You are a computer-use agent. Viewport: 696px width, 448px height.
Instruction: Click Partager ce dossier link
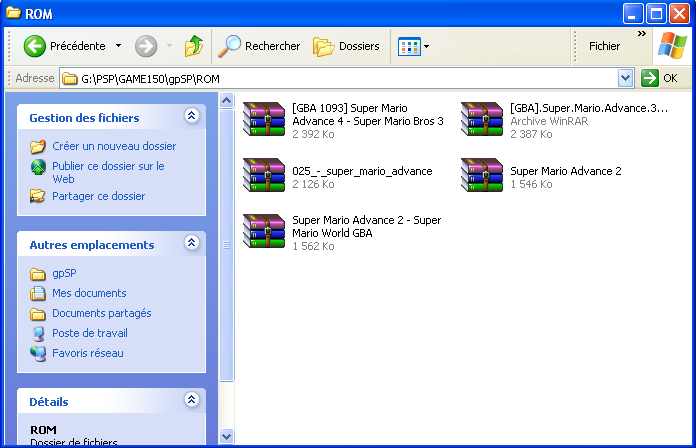99,196
